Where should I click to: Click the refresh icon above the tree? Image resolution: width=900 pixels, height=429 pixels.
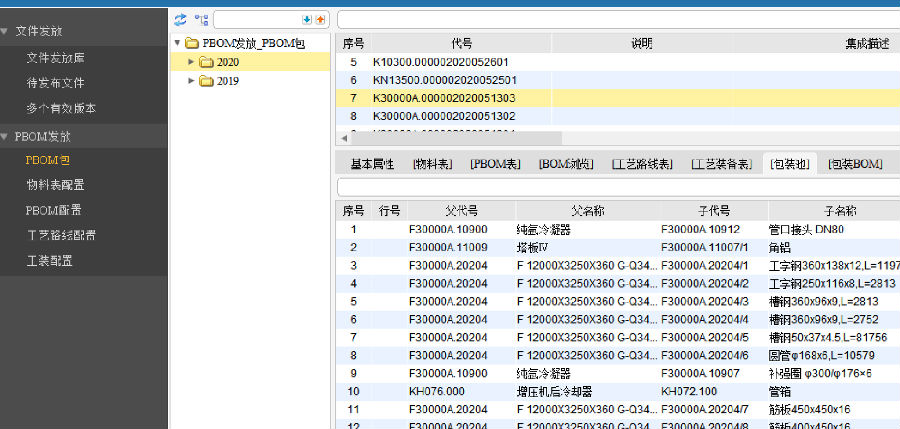[x=180, y=19]
